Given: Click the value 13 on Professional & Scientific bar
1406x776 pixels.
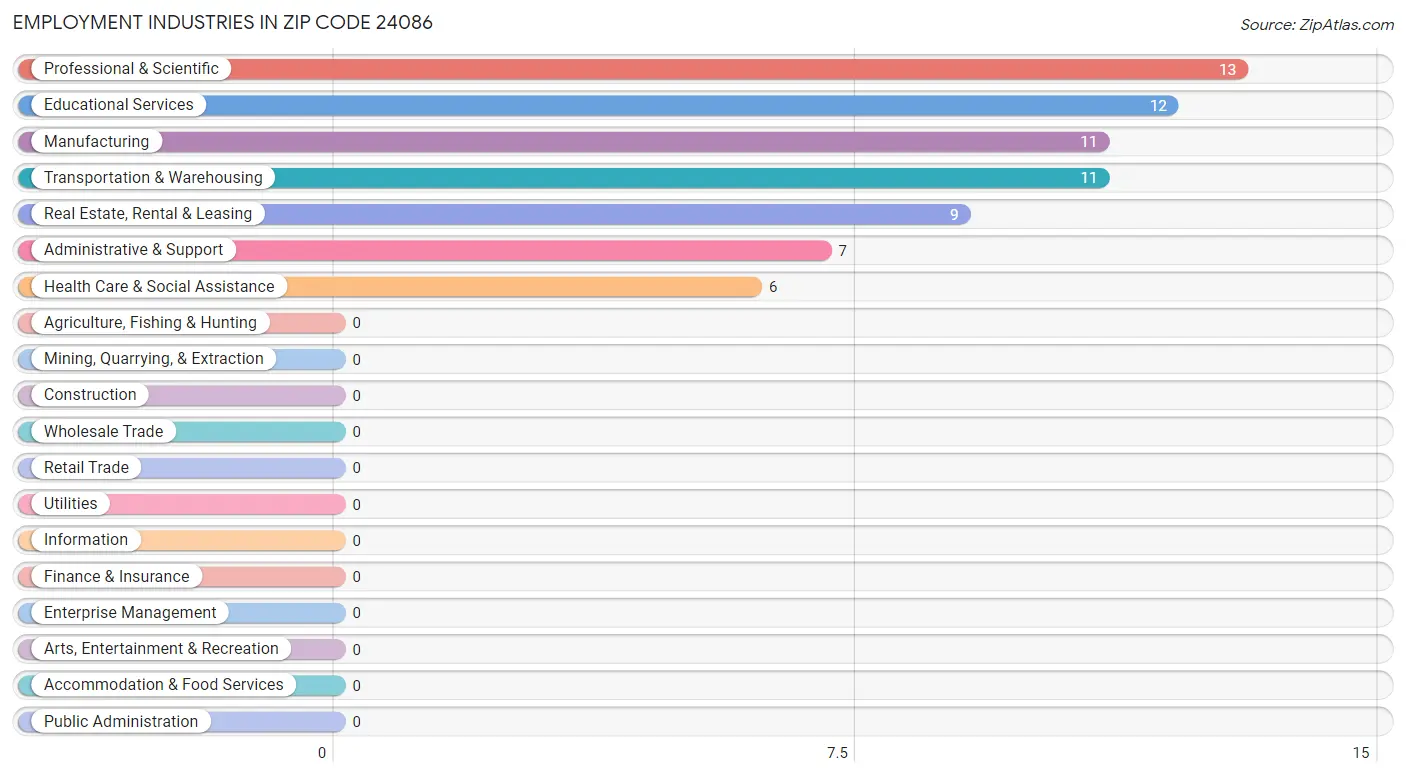Looking at the screenshot, I should click(1227, 70).
